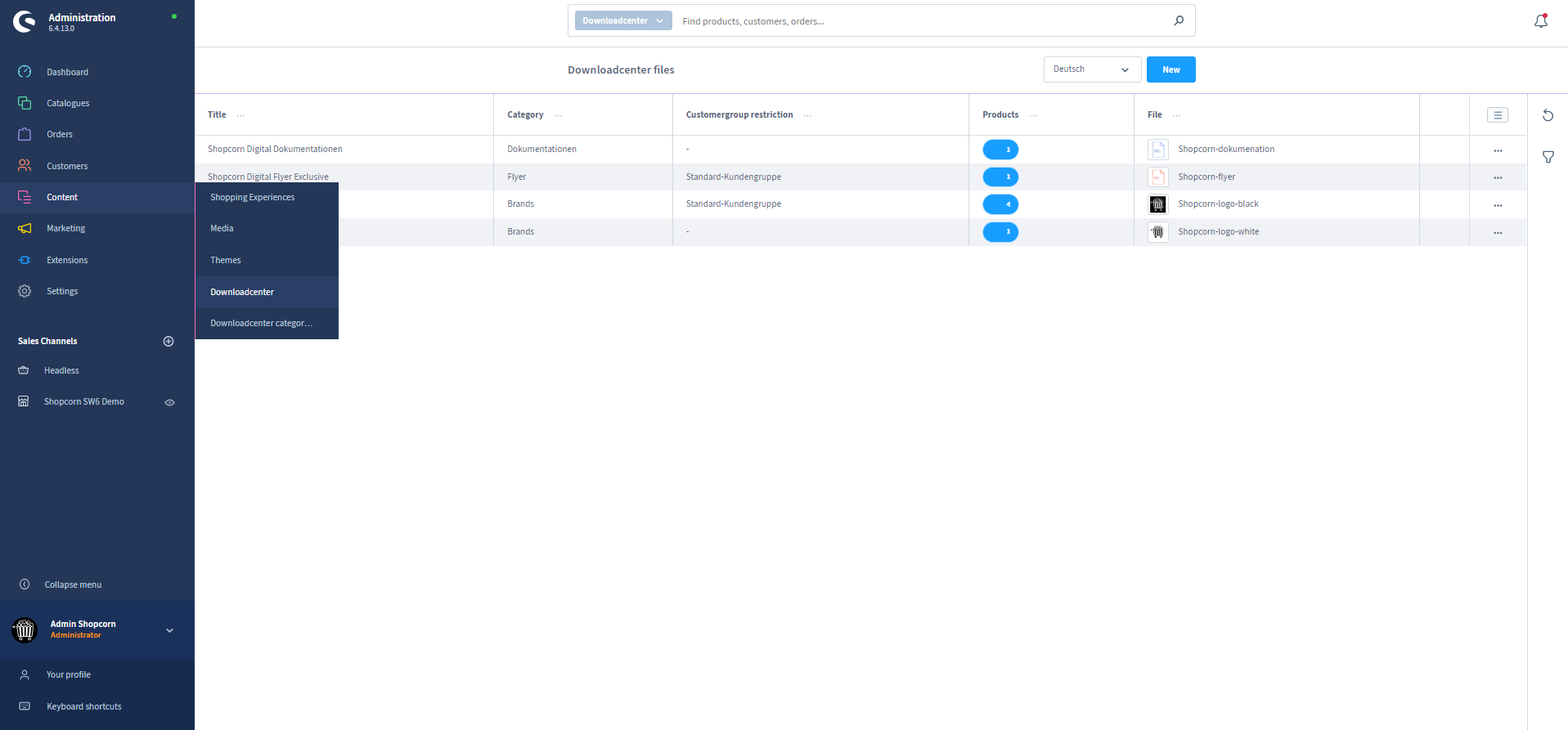Open the Dashboard icon in sidebar
The image size is (1568, 730).
click(25, 72)
